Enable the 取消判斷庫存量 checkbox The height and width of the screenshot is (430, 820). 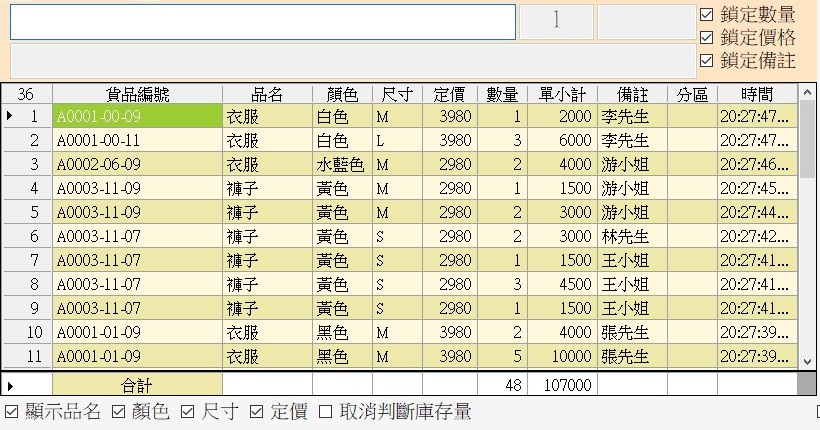(x=325, y=412)
